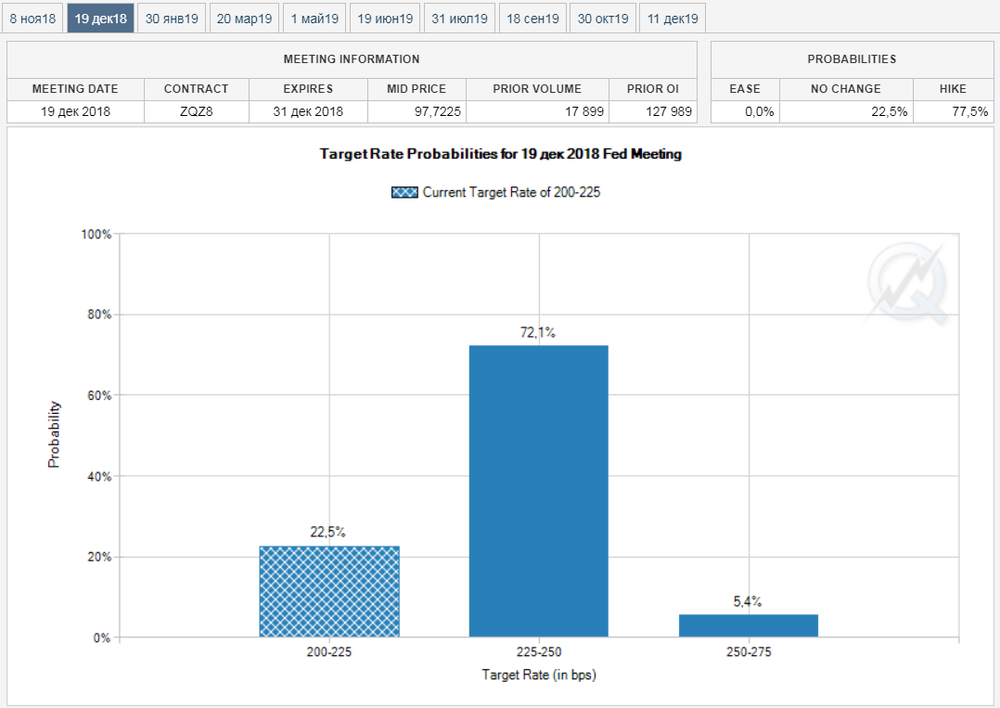This screenshot has width=1000, height=708.
Task: Go to the 1 май19 tab
Action: click(314, 18)
